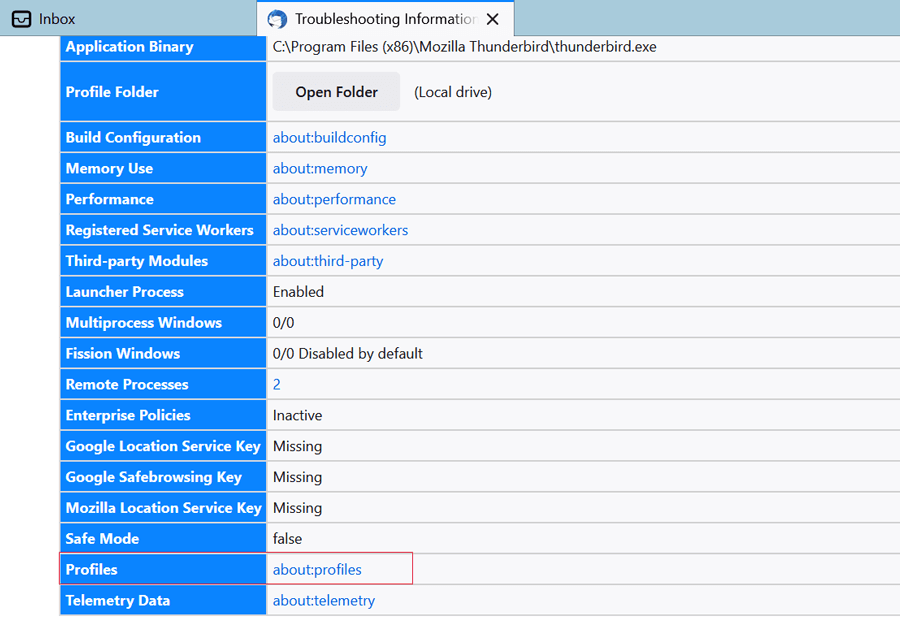The height and width of the screenshot is (640, 900).
Task: Click Missing value for Google Location Service Key
Action: [297, 447]
